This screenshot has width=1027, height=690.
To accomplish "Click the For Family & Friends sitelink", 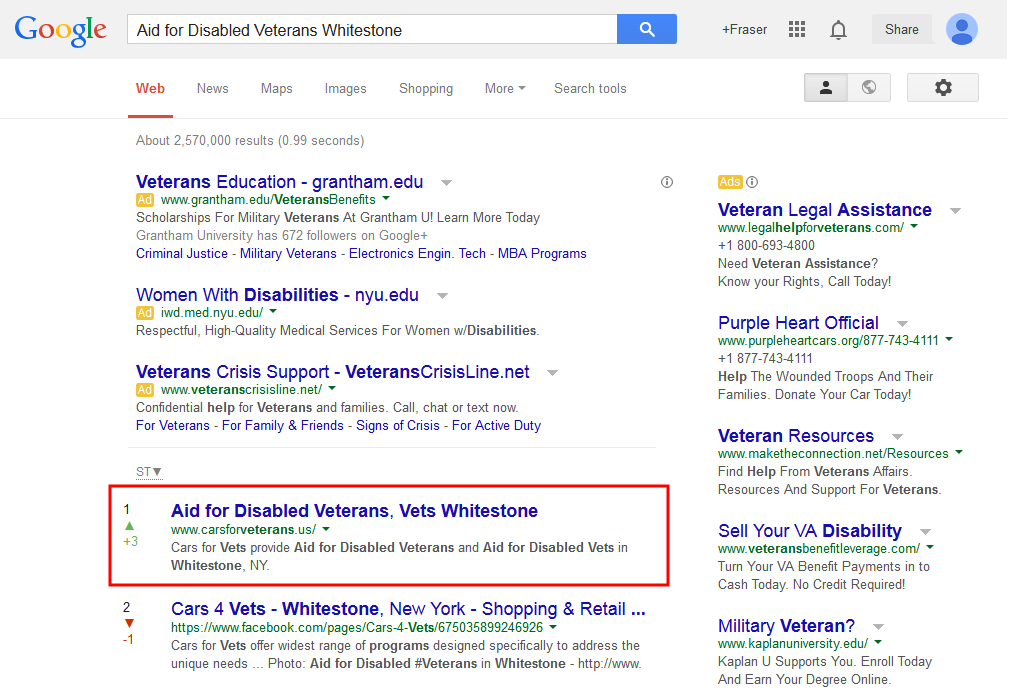I will click(282, 426).
